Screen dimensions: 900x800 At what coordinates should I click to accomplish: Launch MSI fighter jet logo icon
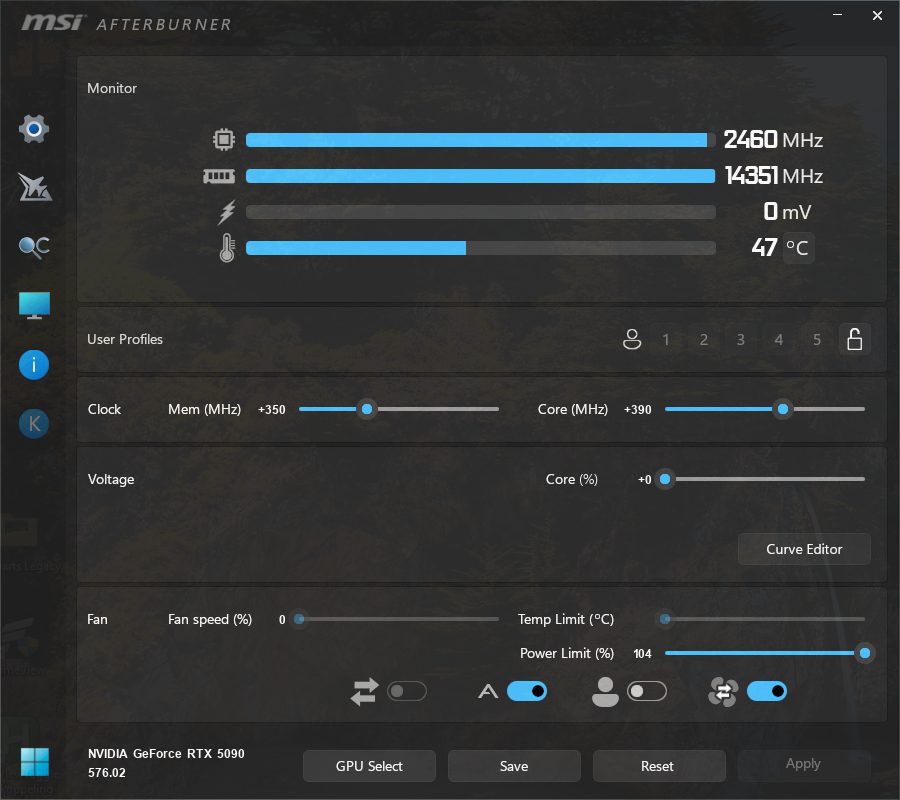click(x=34, y=187)
